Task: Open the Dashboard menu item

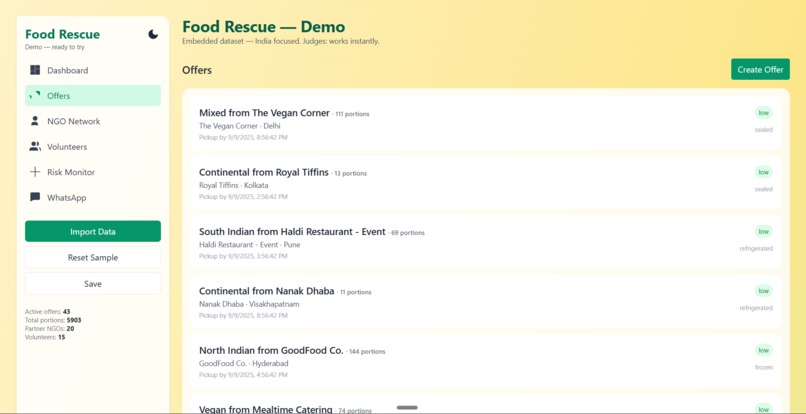Action: [93, 70]
